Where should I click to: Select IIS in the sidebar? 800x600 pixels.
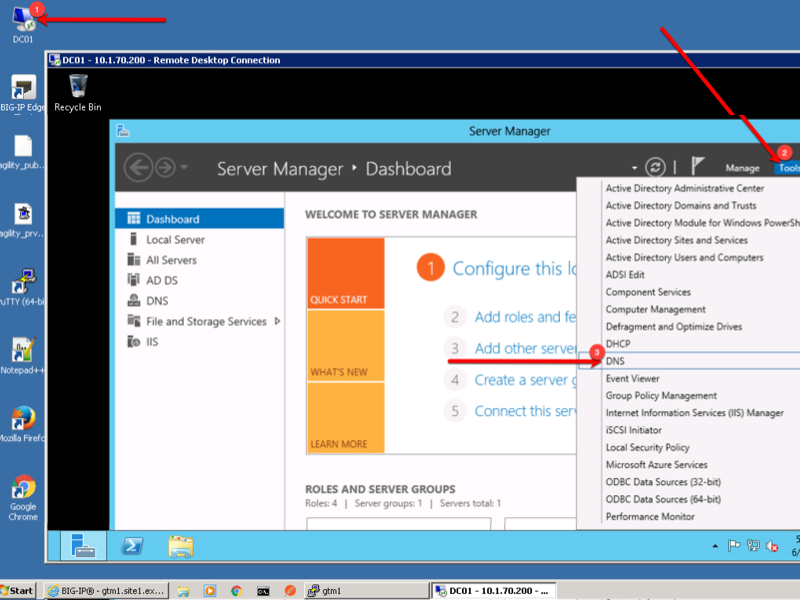point(199,341)
